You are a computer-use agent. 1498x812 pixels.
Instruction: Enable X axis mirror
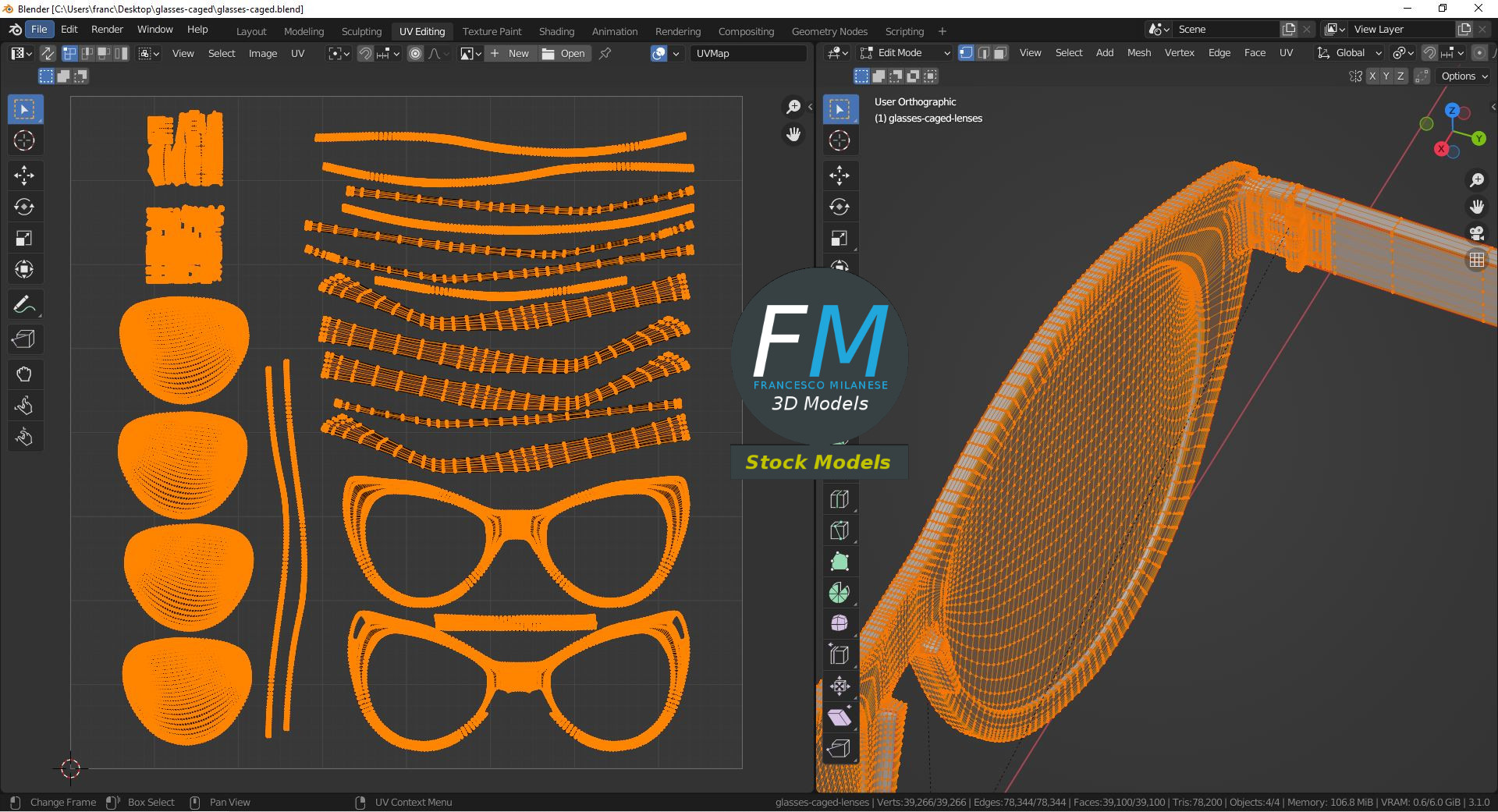click(1372, 76)
